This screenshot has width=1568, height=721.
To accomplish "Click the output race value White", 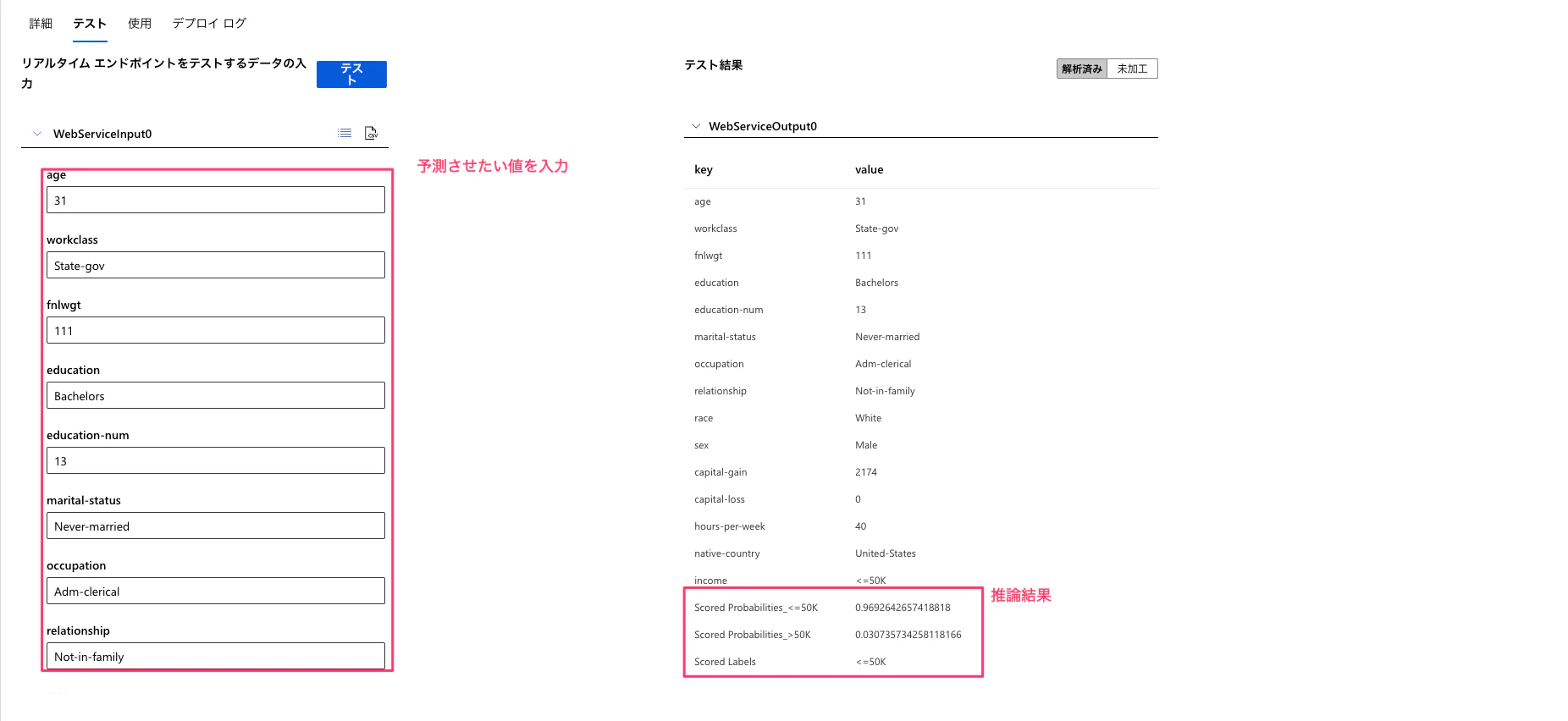I will tap(868, 418).
